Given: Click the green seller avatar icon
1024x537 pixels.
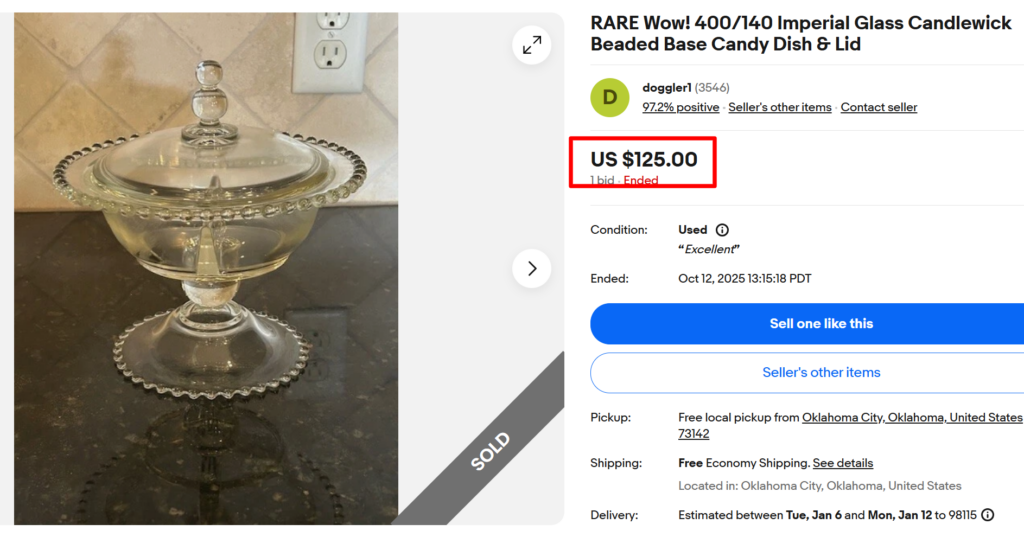Looking at the screenshot, I should point(610,97).
